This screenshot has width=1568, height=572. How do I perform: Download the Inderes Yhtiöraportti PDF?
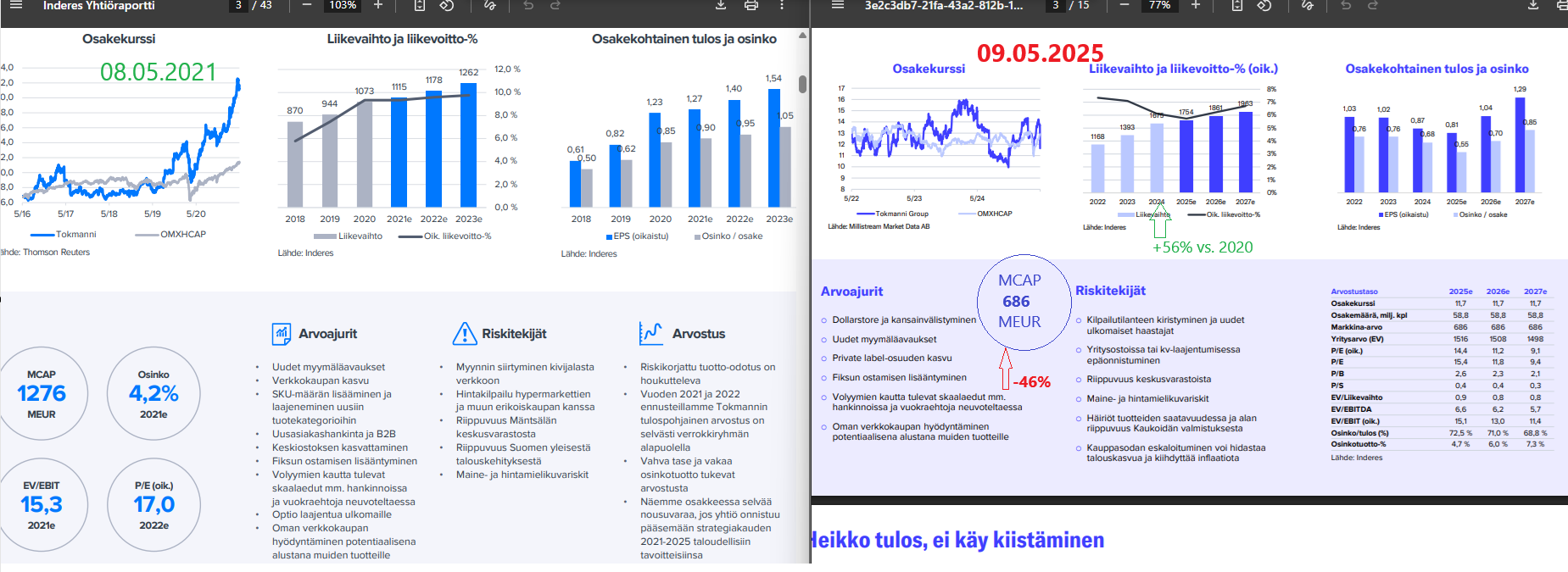point(721,5)
